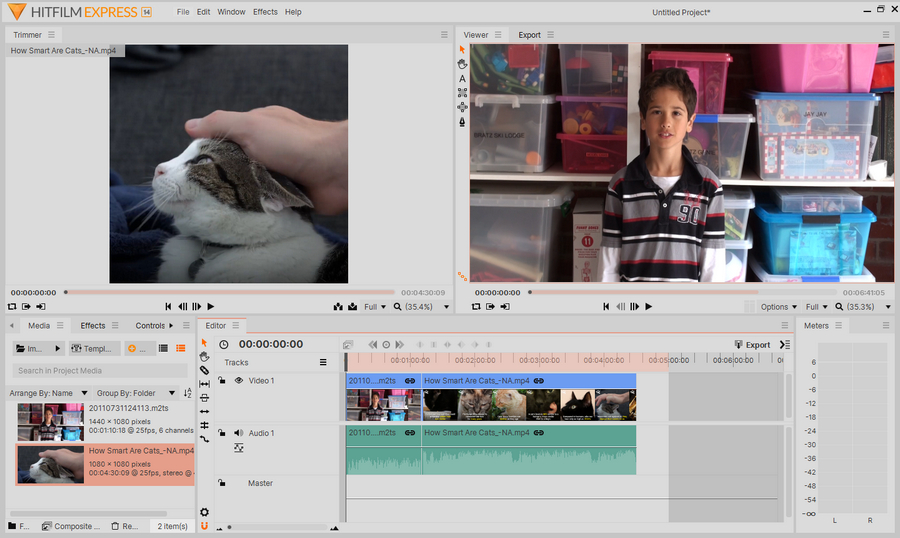900x538 pixels.
Task: Open the Arrange By: Name dropdown
Action: pos(46,394)
